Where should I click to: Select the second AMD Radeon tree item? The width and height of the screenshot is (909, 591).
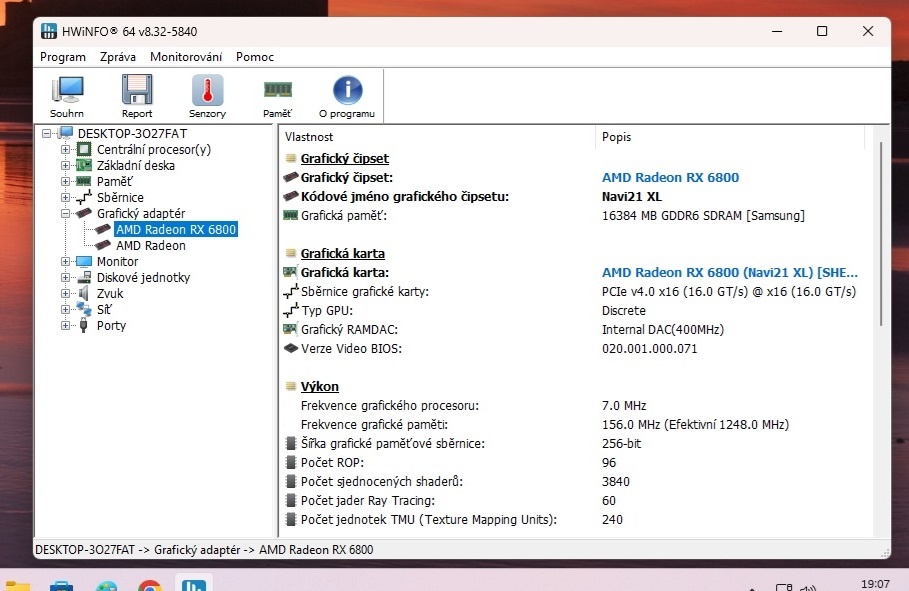(x=150, y=245)
